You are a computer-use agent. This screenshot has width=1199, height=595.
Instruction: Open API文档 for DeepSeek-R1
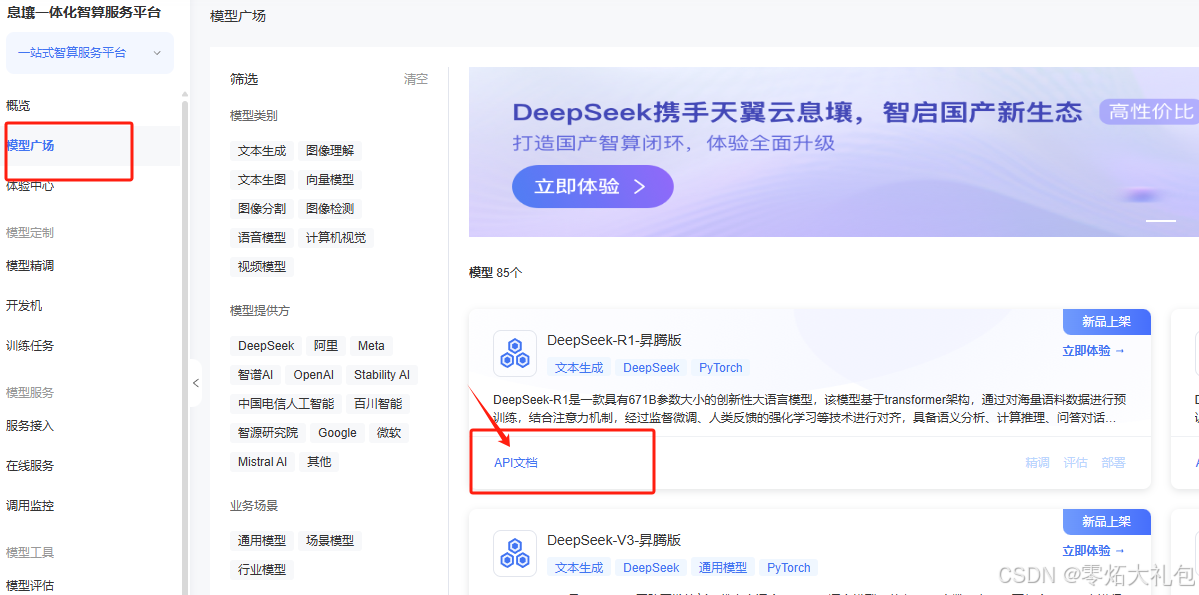coord(515,462)
